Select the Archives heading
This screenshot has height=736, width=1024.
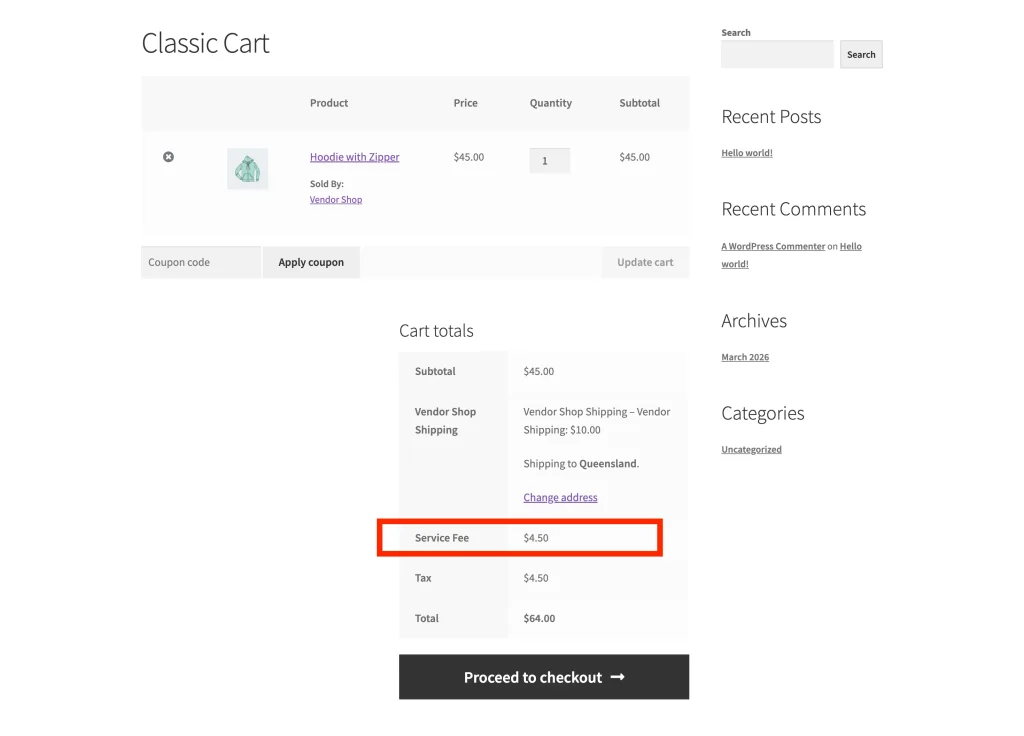754,321
